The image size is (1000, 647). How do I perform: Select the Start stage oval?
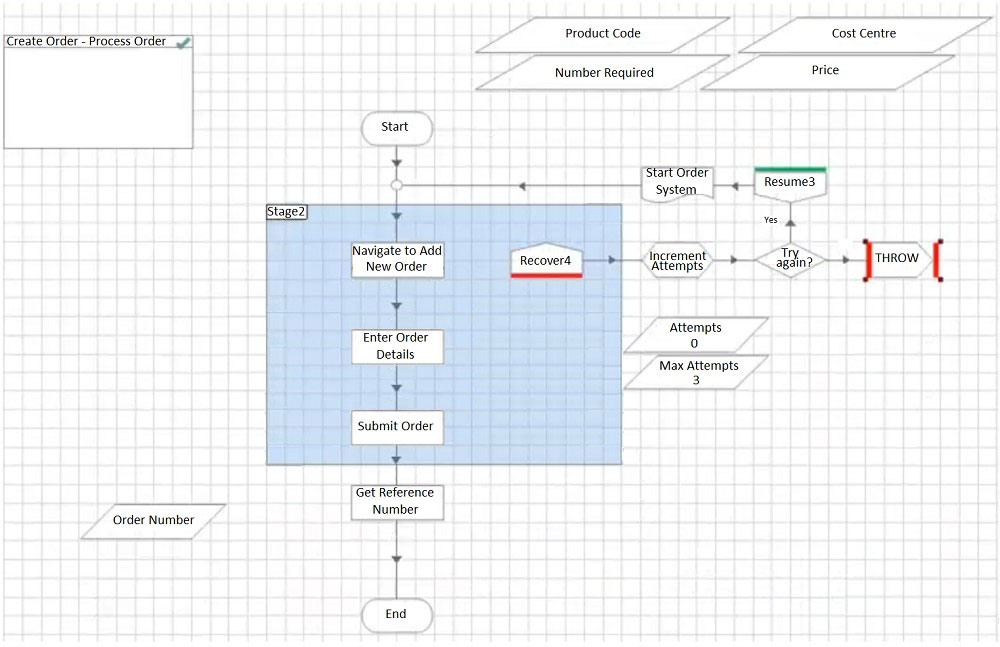tap(396, 128)
